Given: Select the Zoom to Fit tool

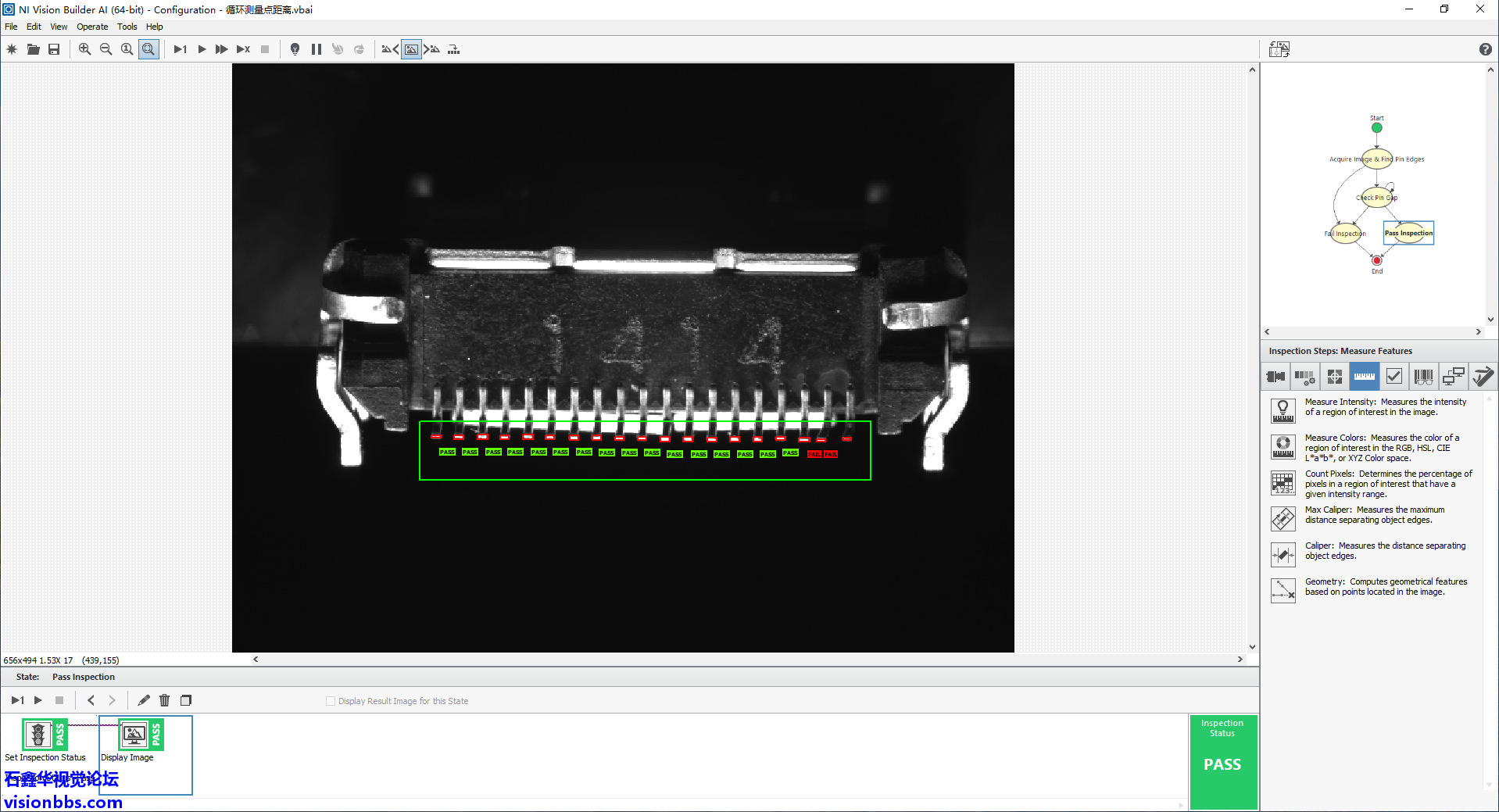Looking at the screenshot, I should pyautogui.click(x=148, y=49).
